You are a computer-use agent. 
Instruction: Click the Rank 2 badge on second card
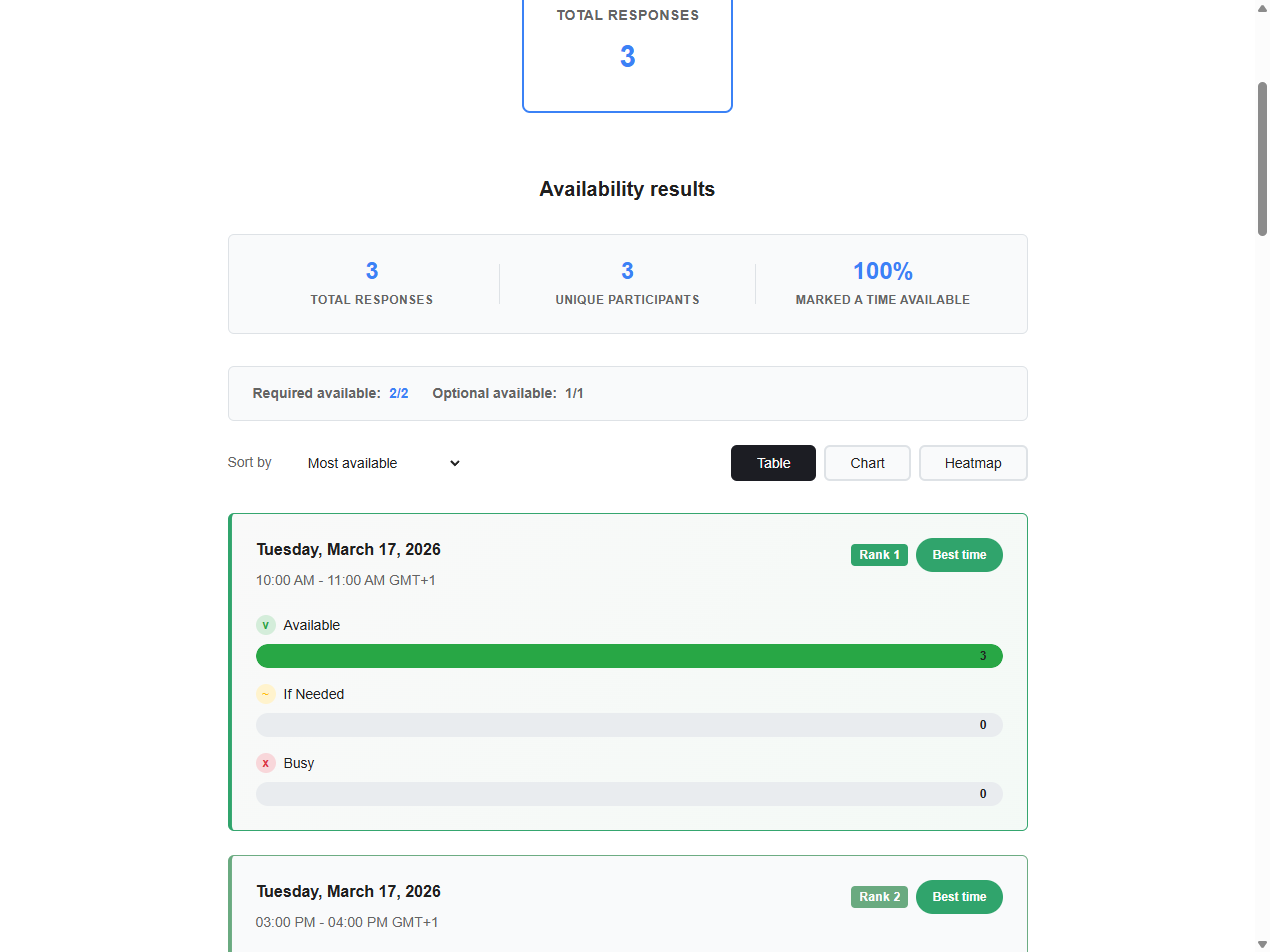click(879, 897)
